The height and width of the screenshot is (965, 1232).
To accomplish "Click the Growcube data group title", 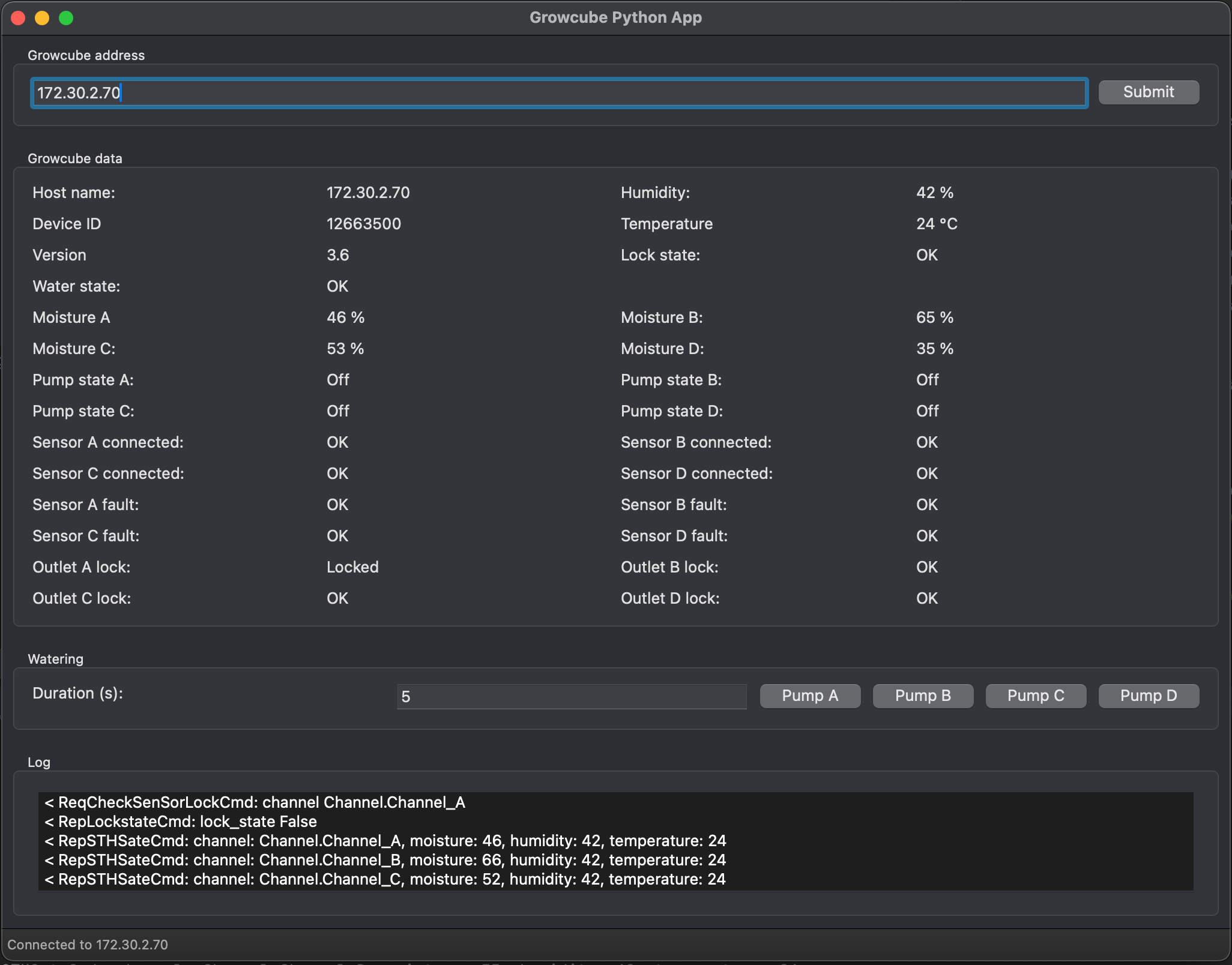I will tap(75, 158).
